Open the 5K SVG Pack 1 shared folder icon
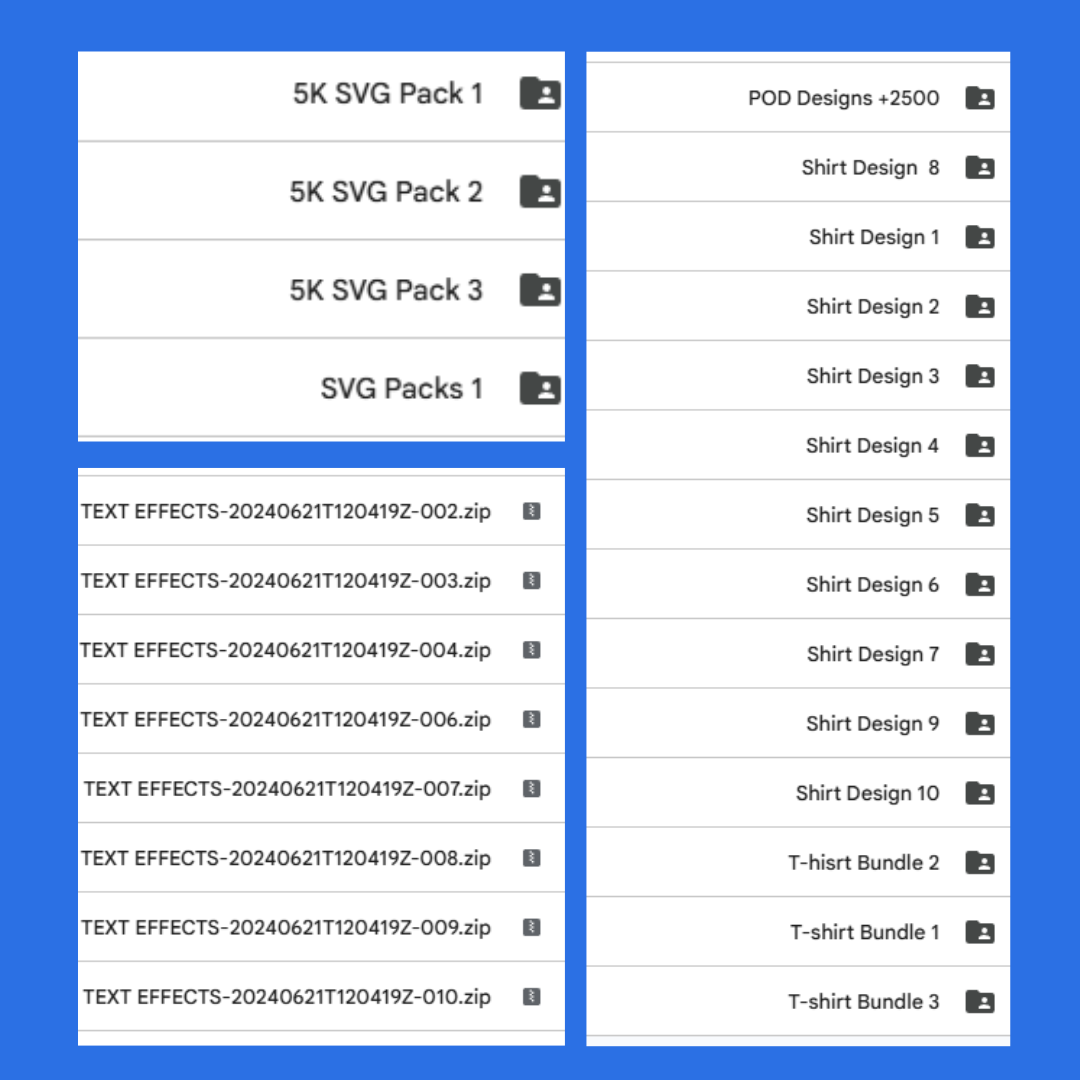The height and width of the screenshot is (1080, 1080). (540, 93)
